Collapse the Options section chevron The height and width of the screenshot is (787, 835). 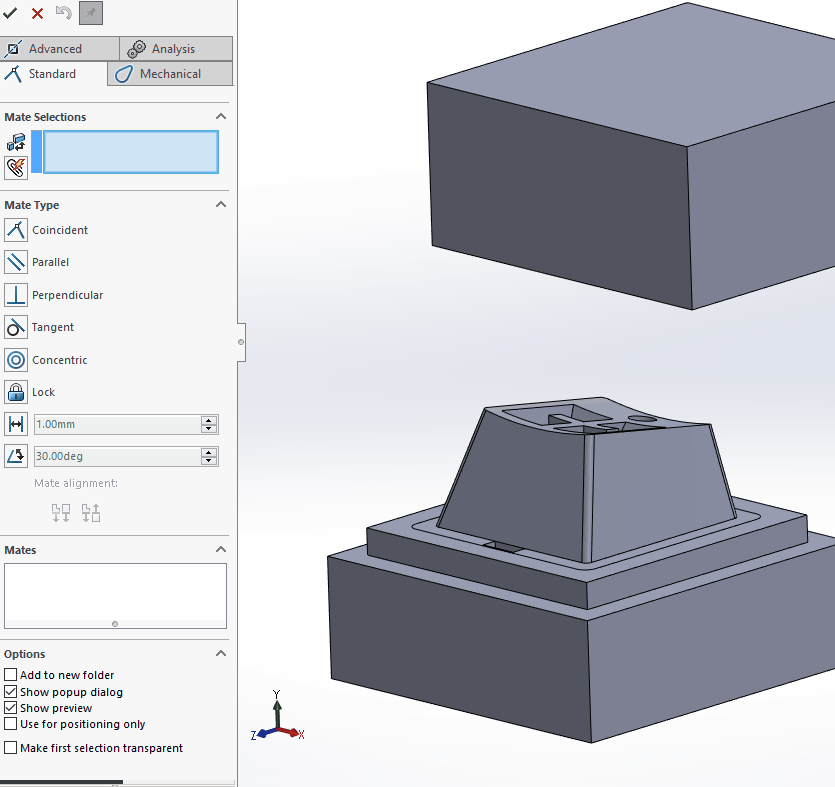tap(221, 654)
